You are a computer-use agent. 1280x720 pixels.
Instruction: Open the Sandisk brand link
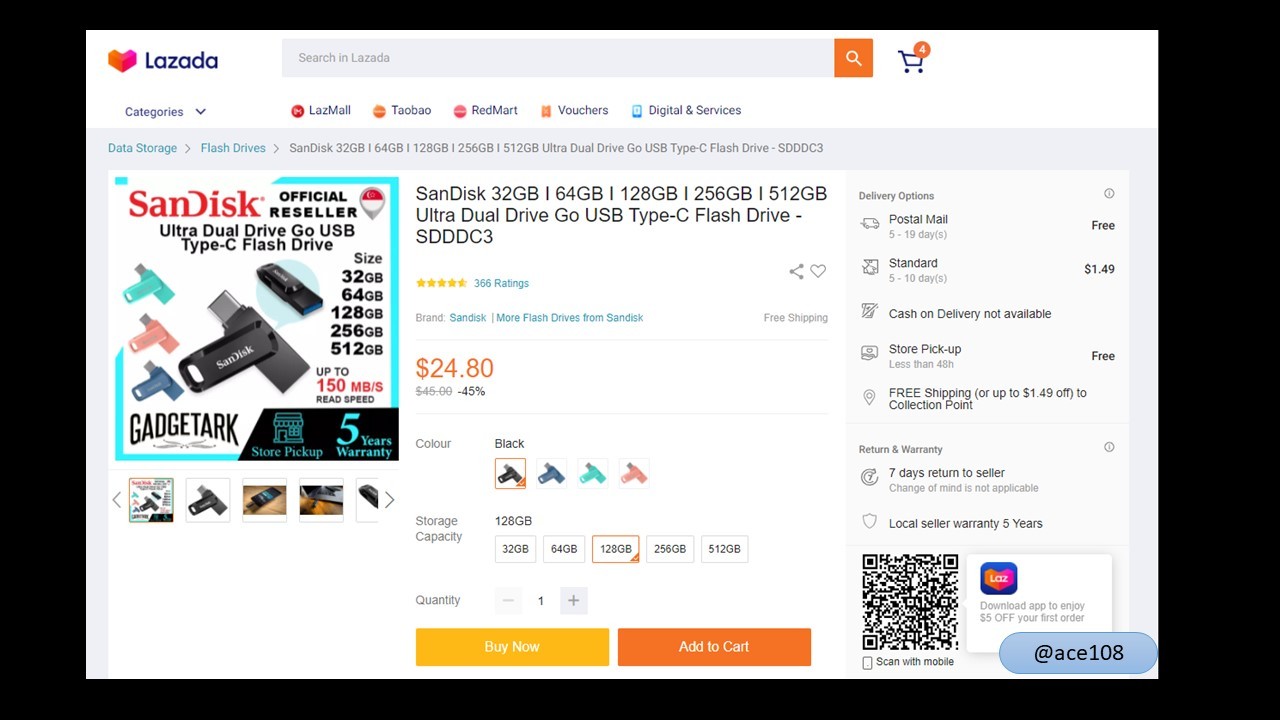tap(468, 318)
